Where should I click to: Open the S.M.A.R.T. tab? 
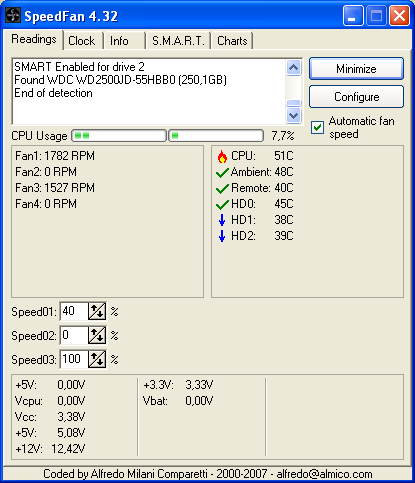click(178, 41)
